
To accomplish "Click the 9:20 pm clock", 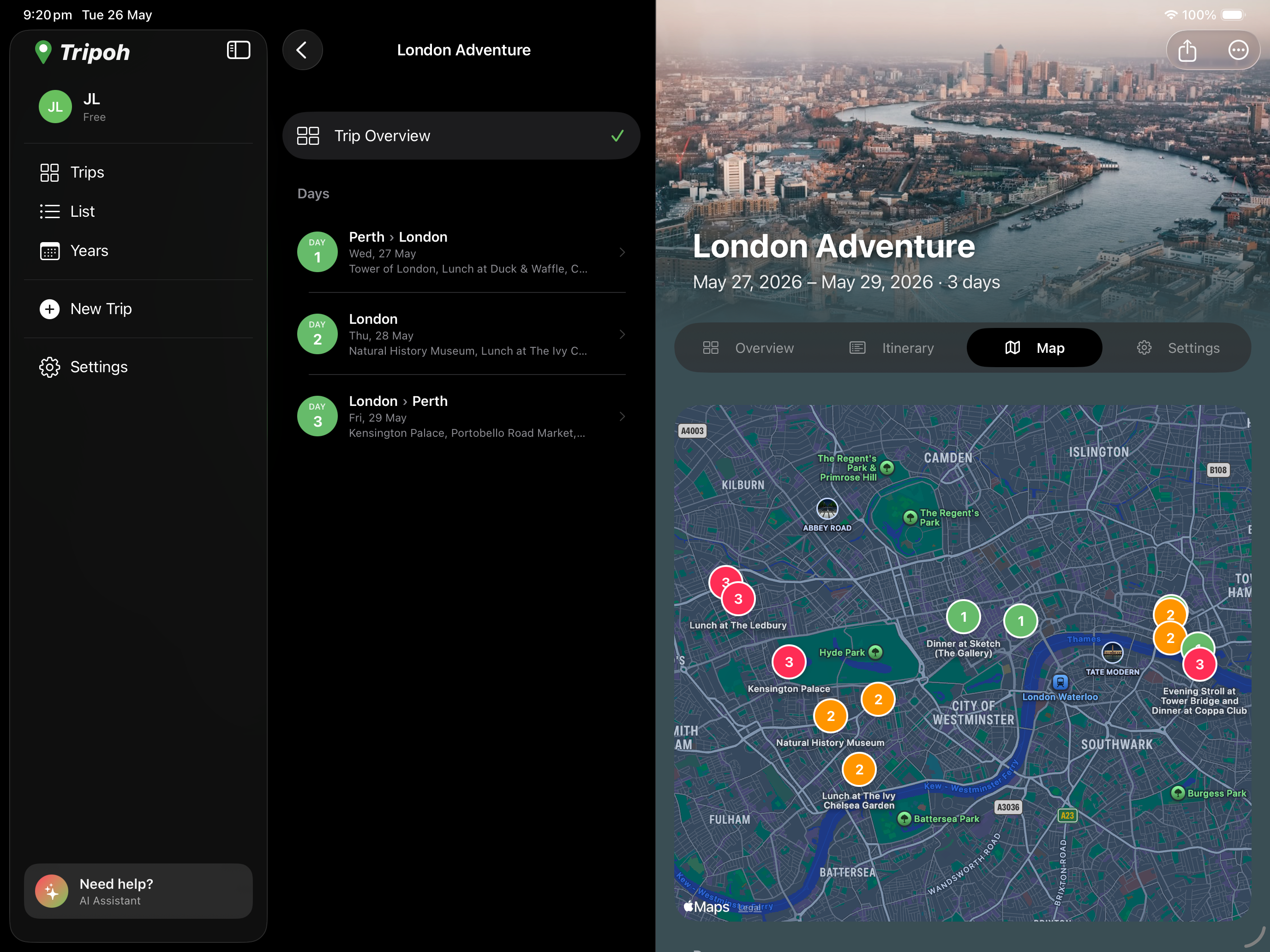I will [48, 15].
